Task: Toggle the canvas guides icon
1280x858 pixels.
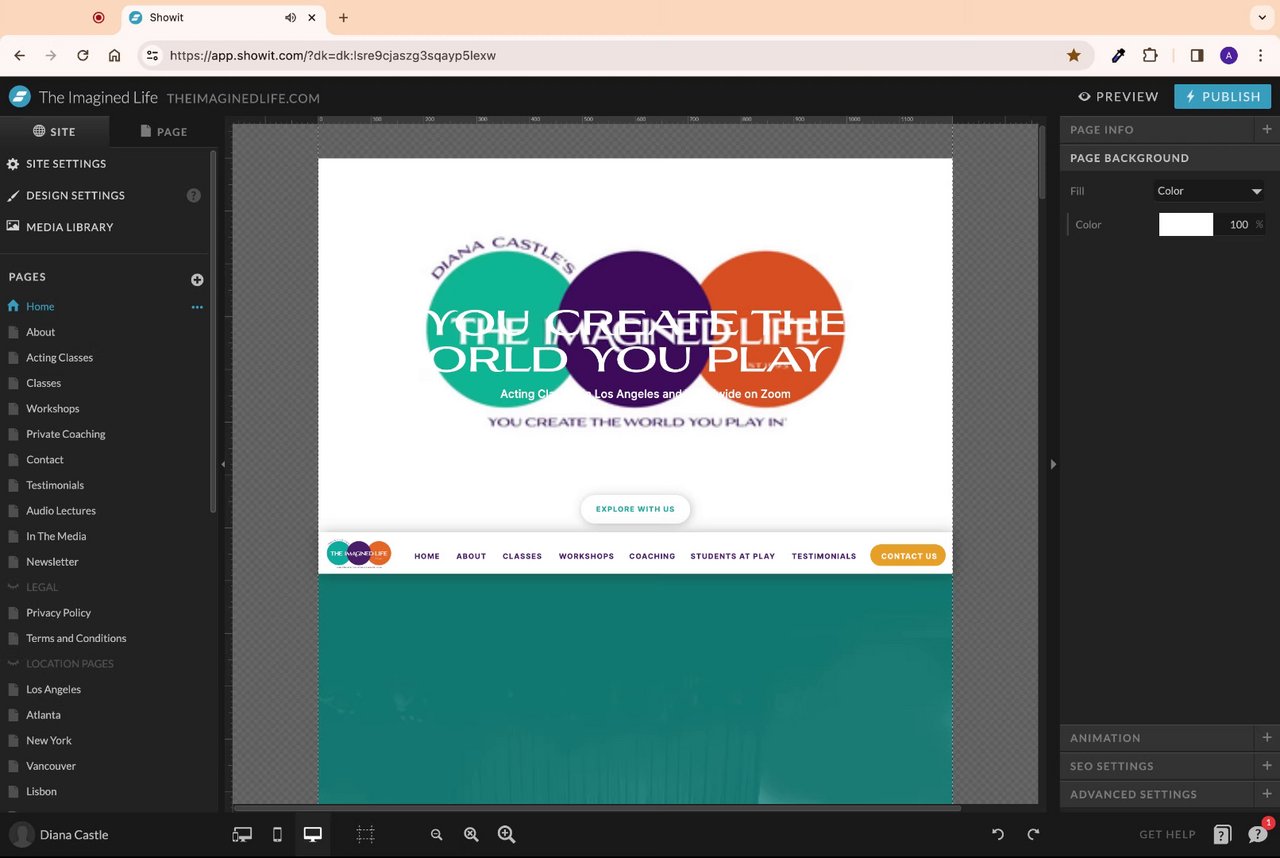Action: (x=366, y=835)
